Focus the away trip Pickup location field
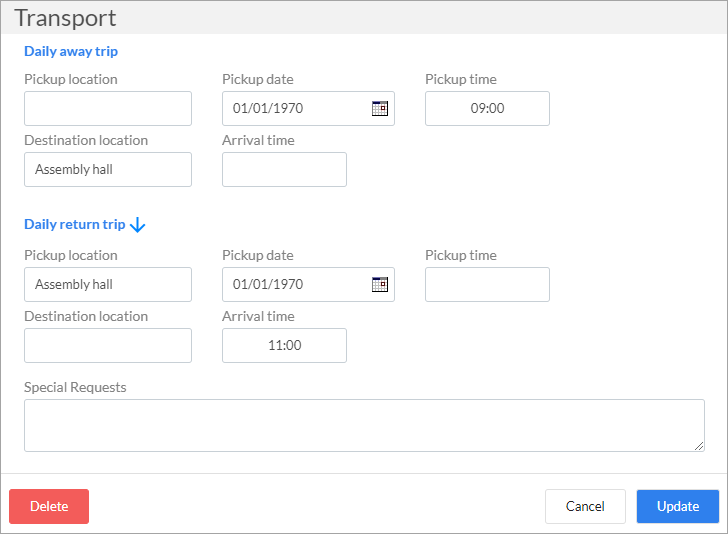The height and width of the screenshot is (534, 728). click(x=108, y=108)
